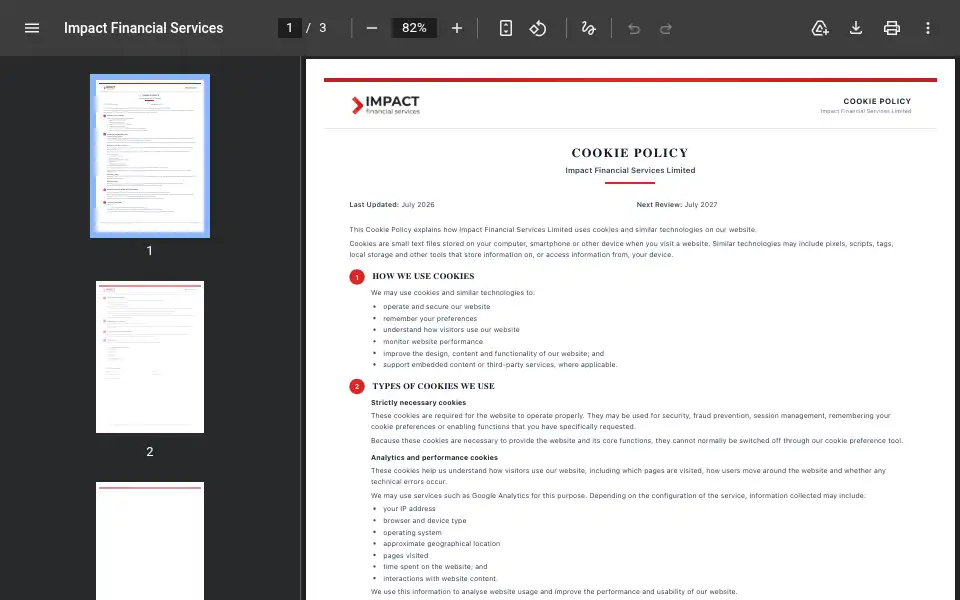Print the document

click(x=892, y=28)
